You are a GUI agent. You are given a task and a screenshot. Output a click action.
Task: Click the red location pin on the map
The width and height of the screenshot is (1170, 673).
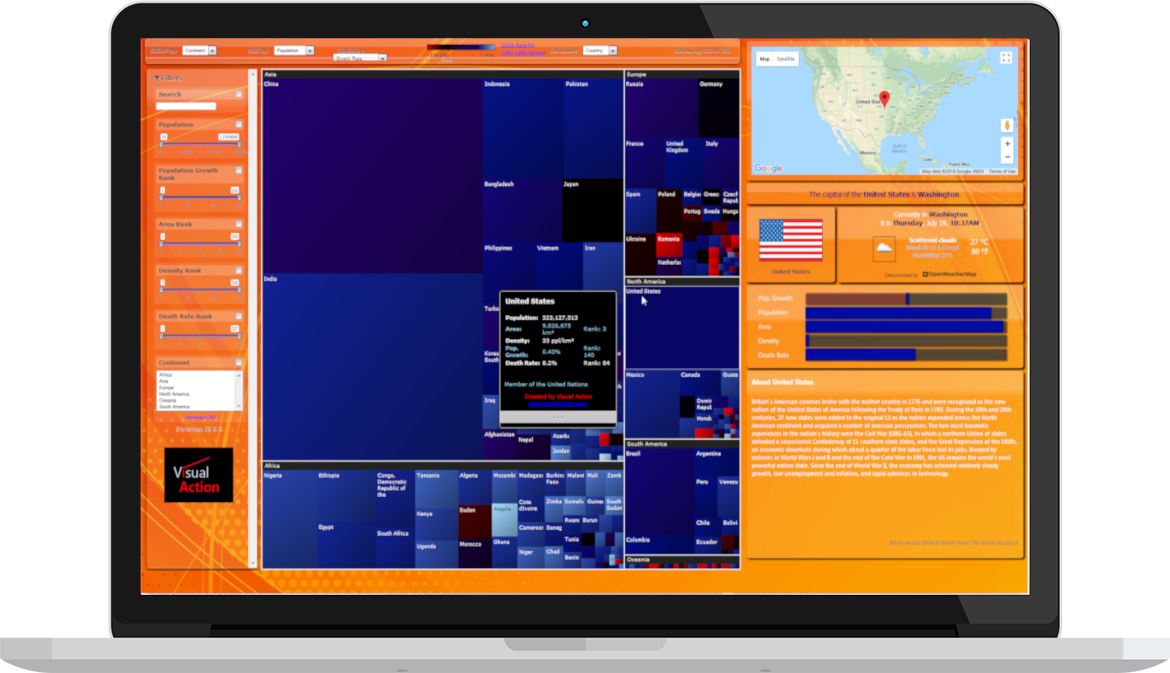point(884,99)
